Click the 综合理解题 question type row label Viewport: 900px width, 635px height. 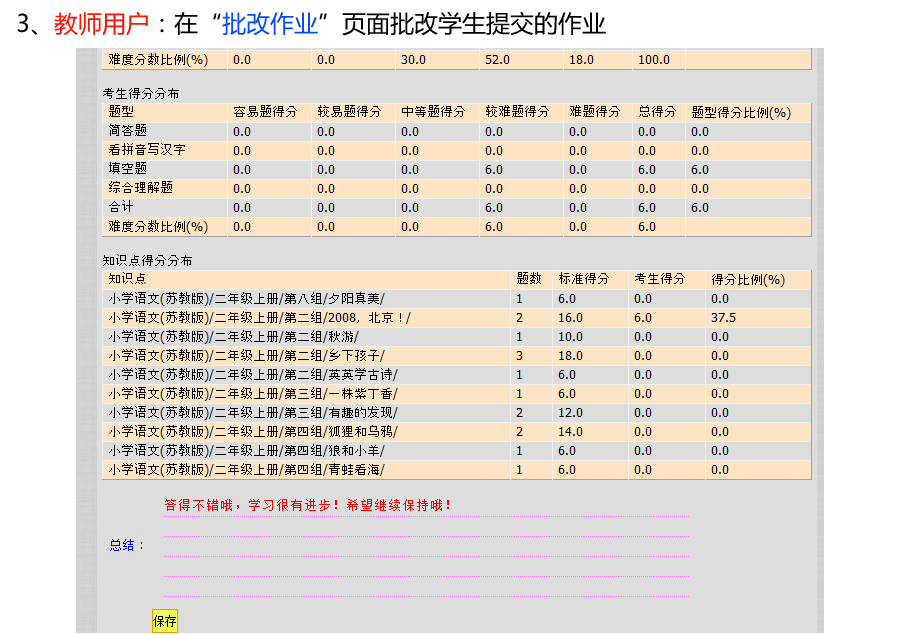pyautogui.click(x=140, y=189)
